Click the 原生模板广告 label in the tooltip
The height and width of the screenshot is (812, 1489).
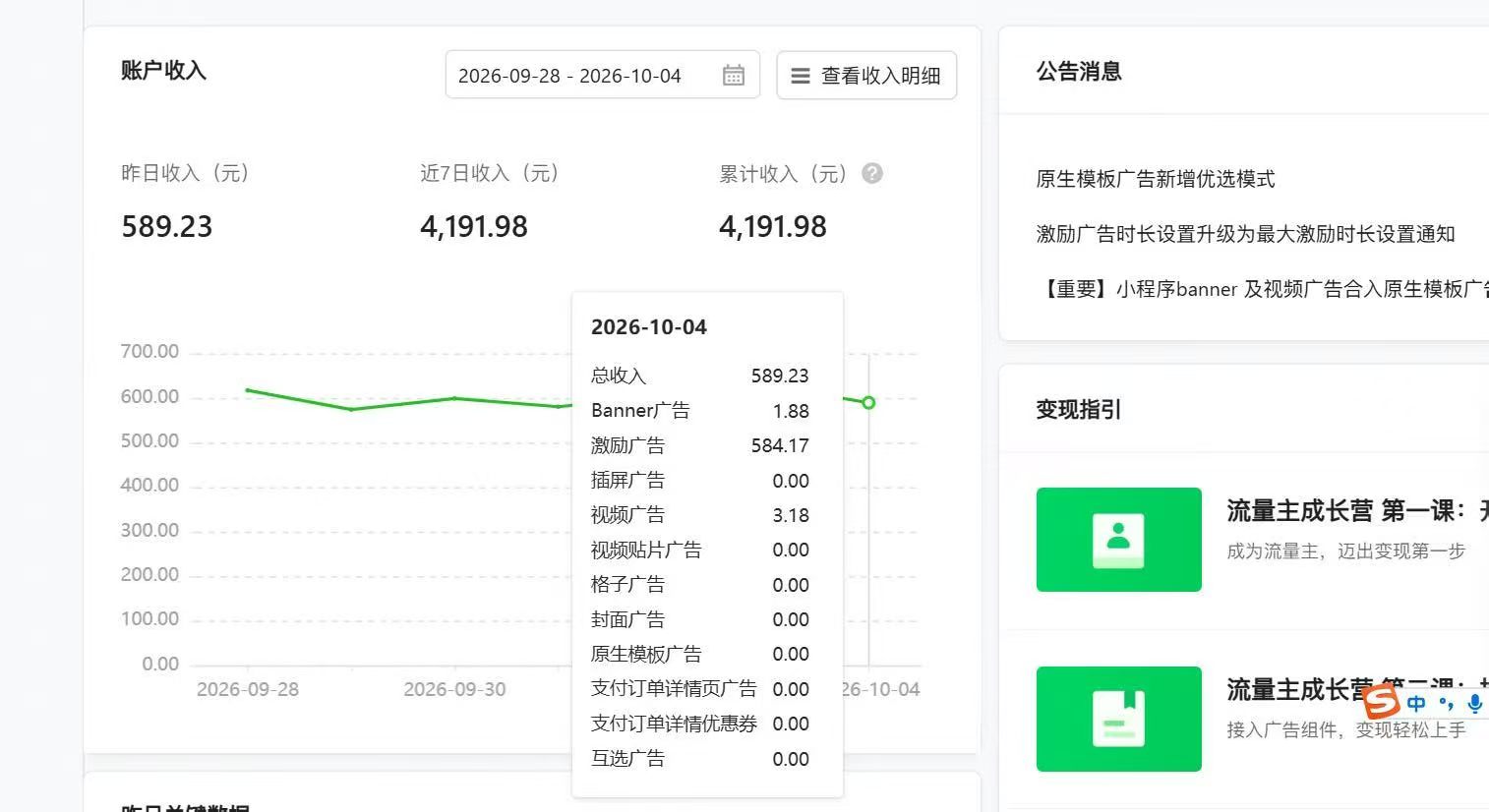coord(646,654)
